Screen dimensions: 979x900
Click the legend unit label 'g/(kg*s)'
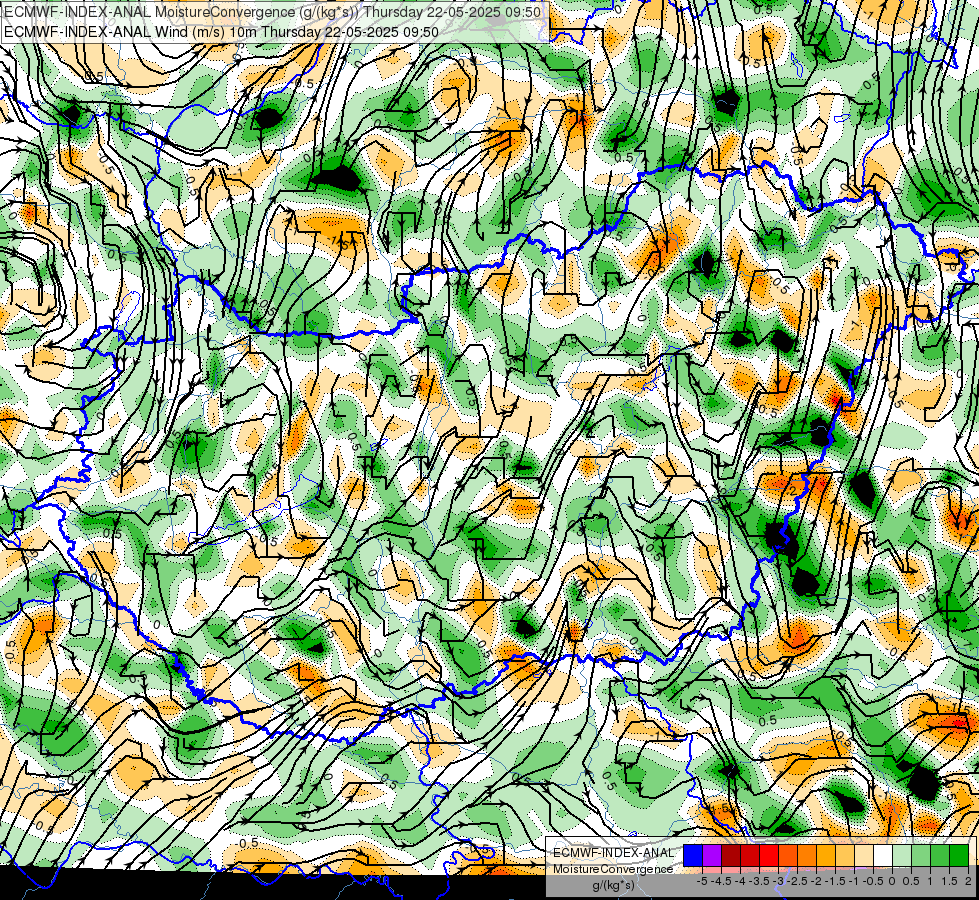pos(613,885)
